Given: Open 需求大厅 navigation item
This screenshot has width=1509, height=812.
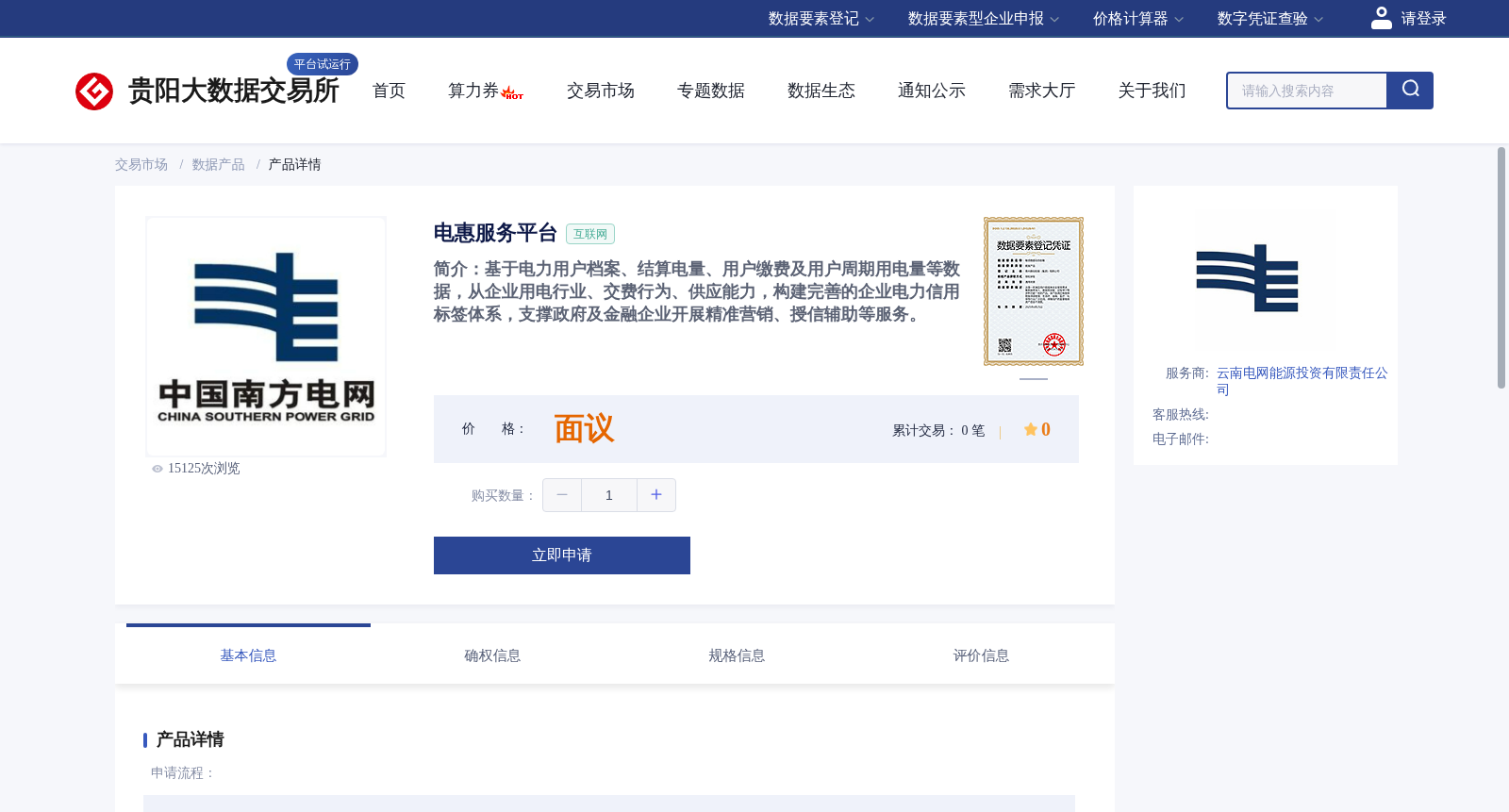Looking at the screenshot, I should pyautogui.click(x=1042, y=91).
